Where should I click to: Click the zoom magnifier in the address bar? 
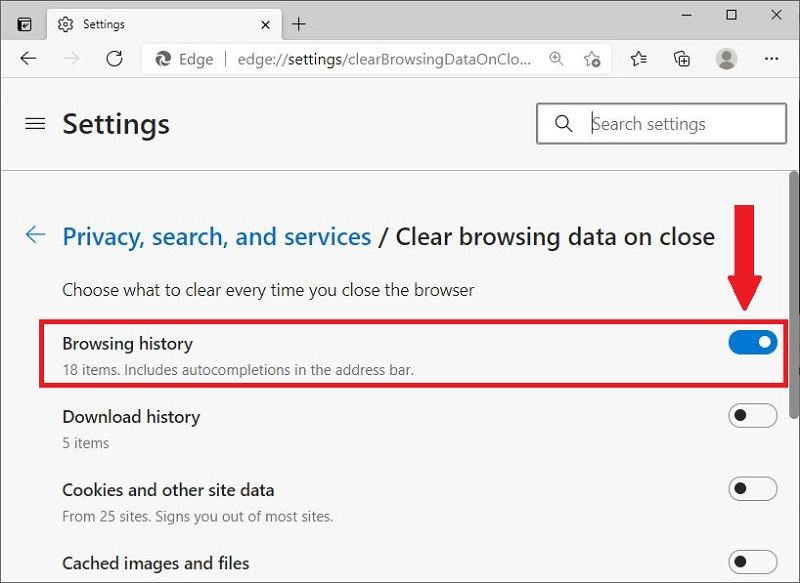tap(556, 59)
